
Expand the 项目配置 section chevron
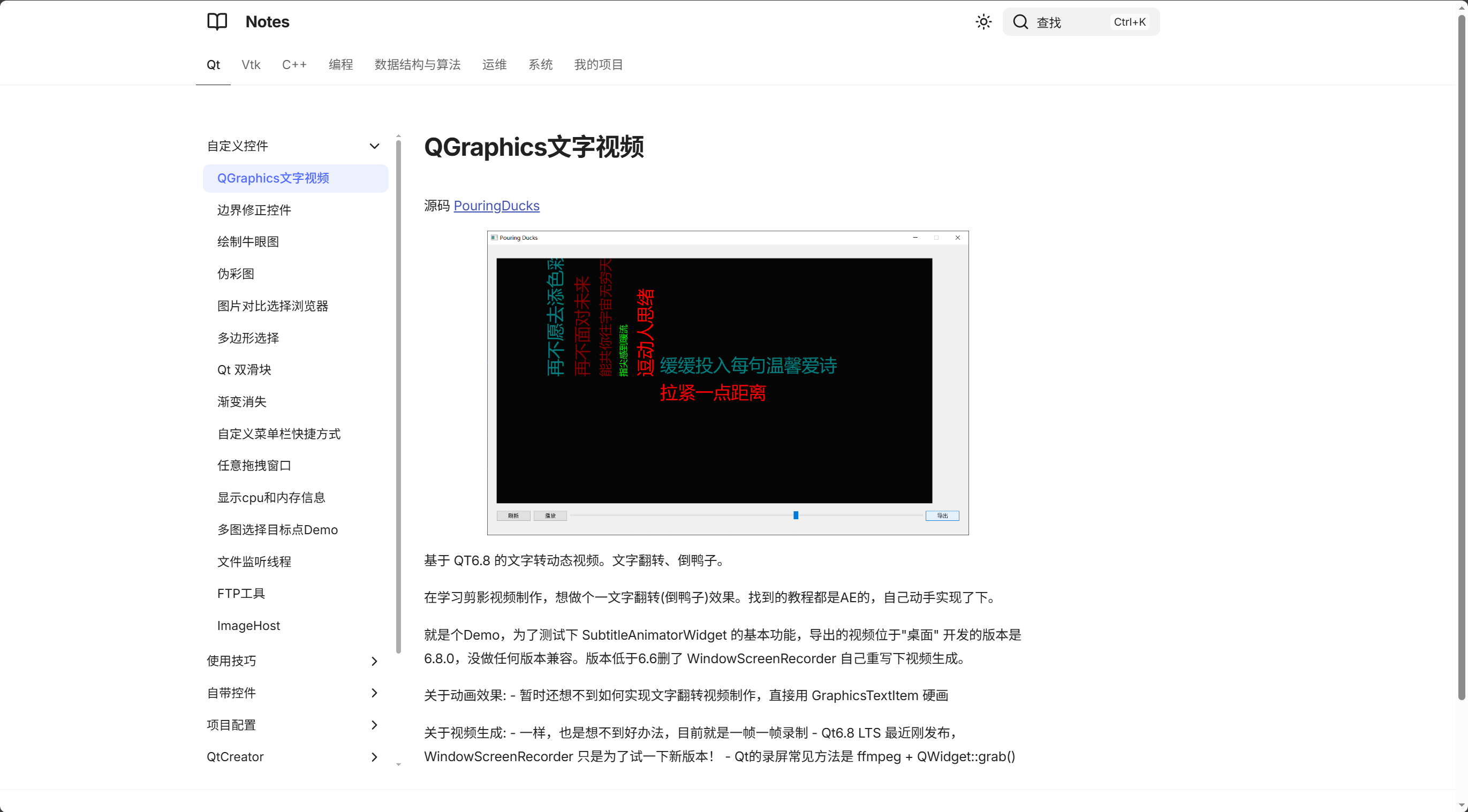click(x=374, y=725)
